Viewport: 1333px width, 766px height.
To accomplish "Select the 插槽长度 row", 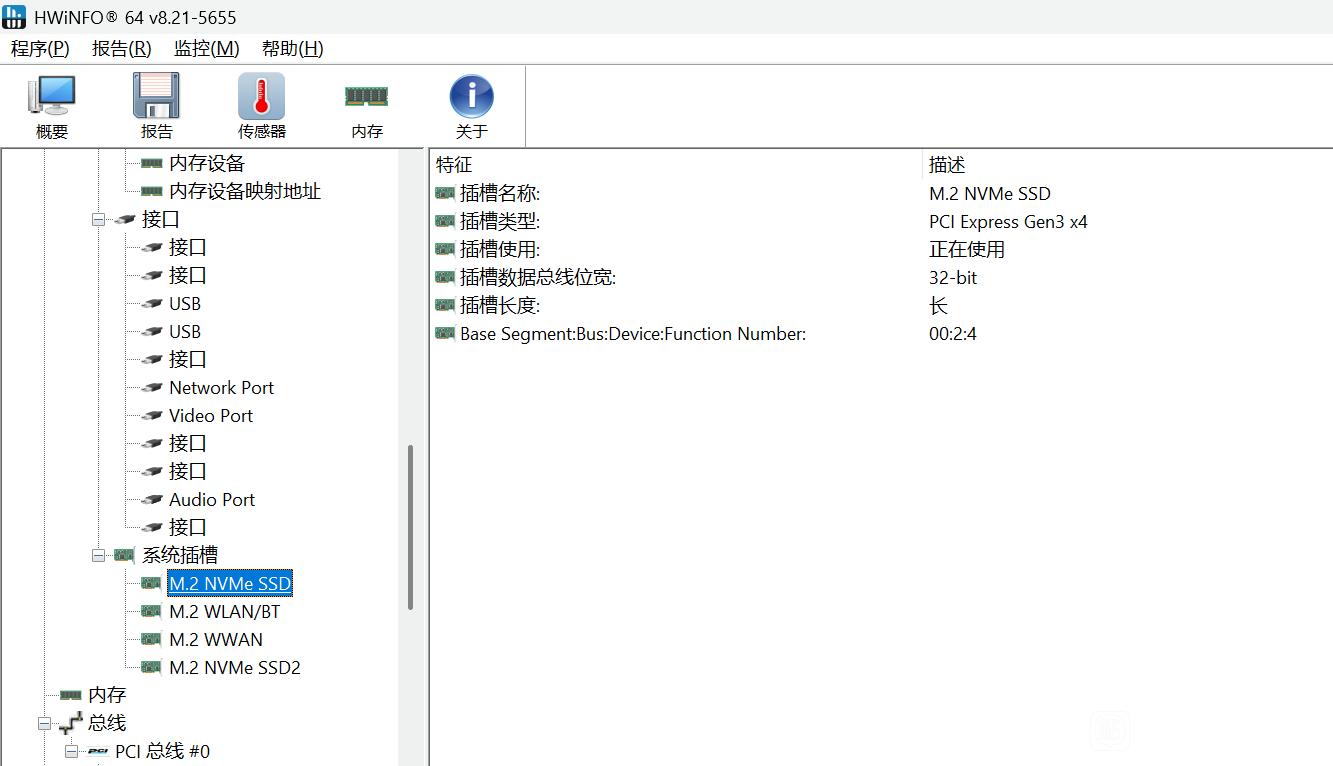I will point(881,306).
